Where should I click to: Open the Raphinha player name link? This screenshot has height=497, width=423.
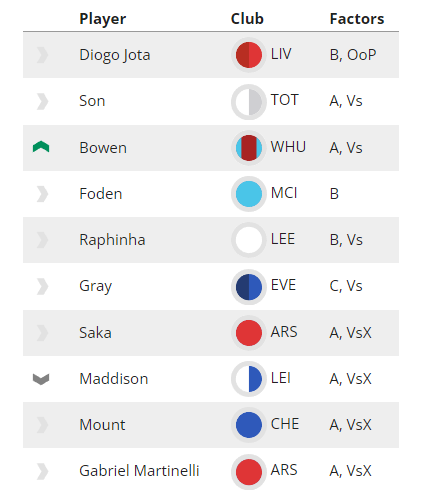pyautogui.click(x=112, y=240)
